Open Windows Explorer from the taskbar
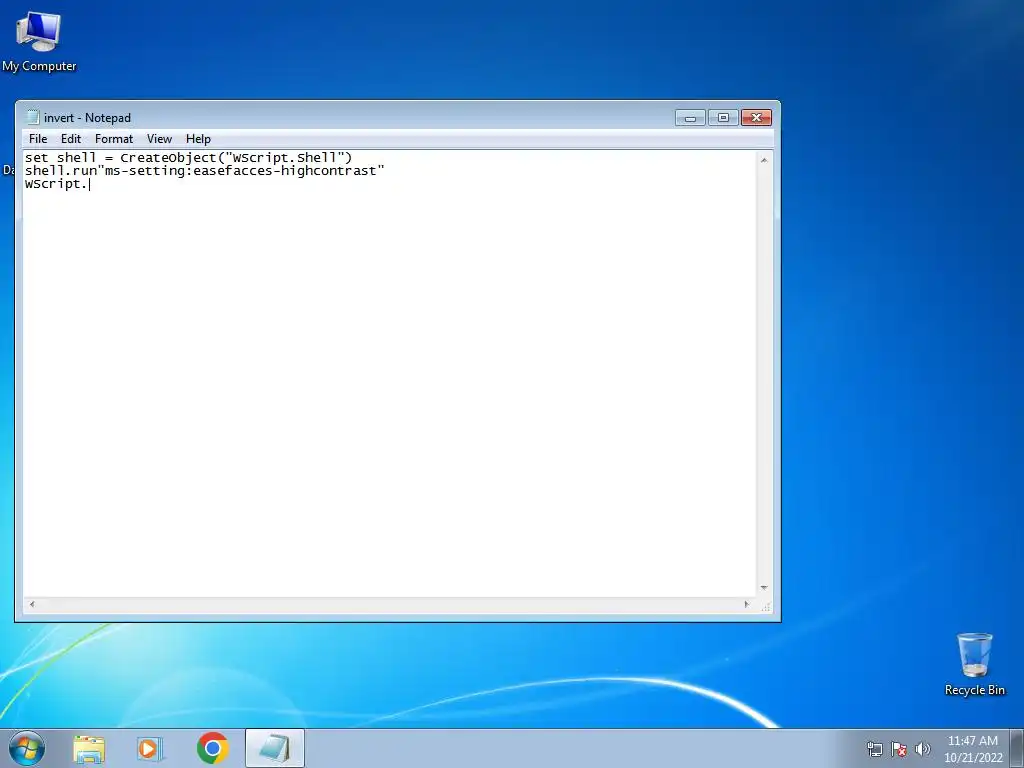Image resolution: width=1024 pixels, height=768 pixels. click(x=89, y=749)
